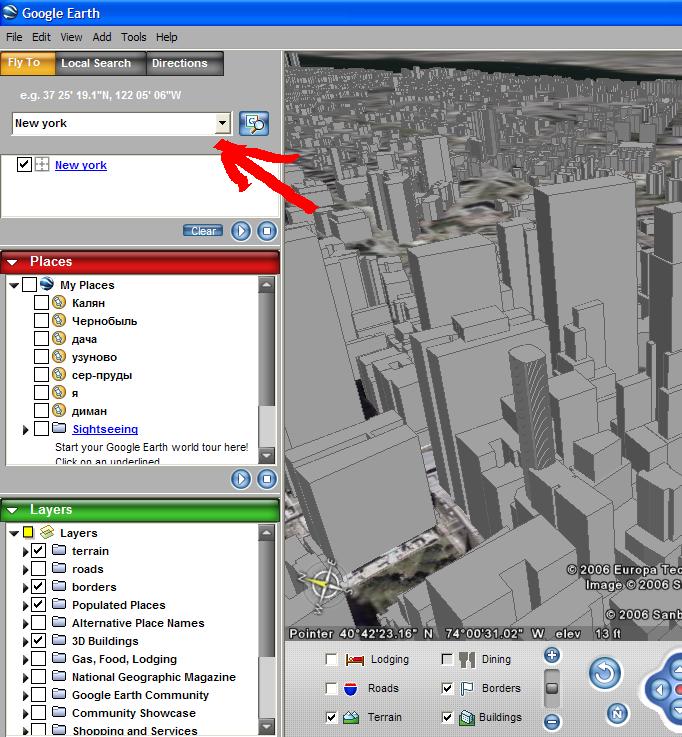Click the pan left arrow on navigation pad

point(660,690)
